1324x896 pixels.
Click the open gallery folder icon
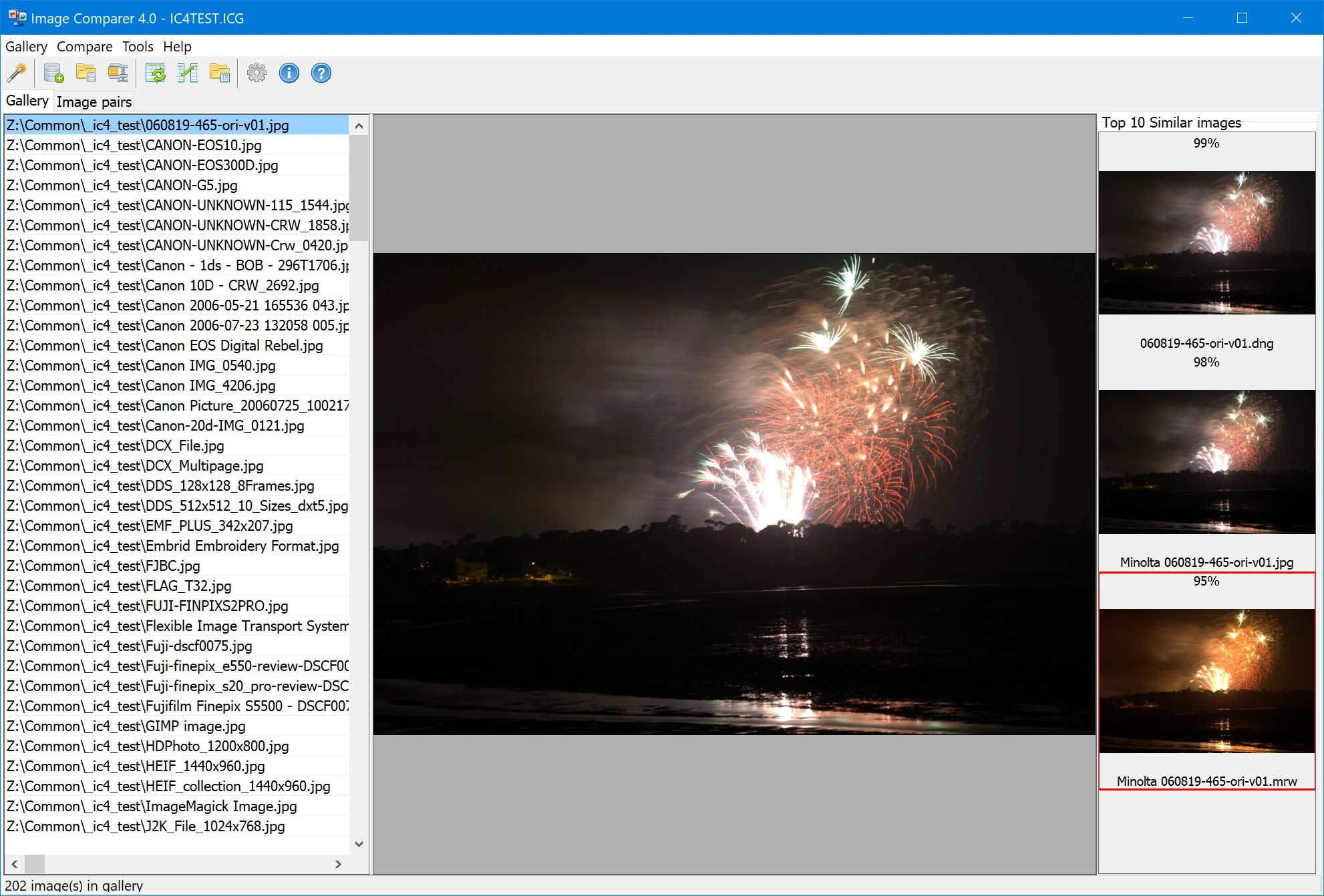point(86,73)
